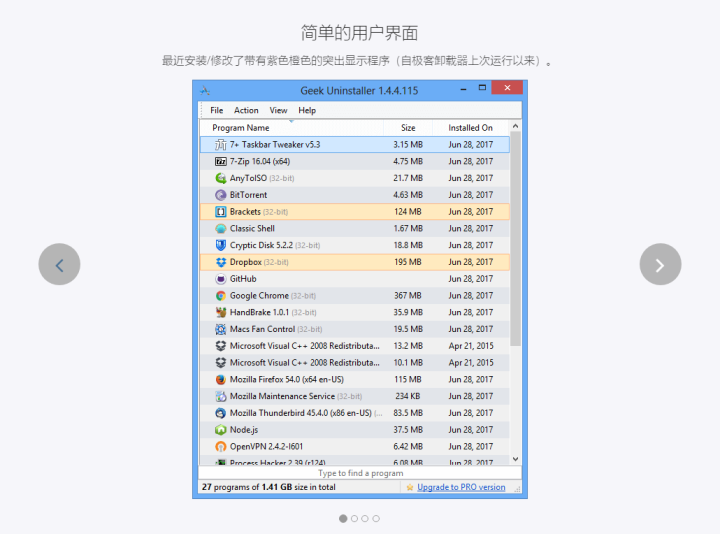Click the Geek Uninstaller title bar icon
The image size is (720, 534).
pos(205,90)
